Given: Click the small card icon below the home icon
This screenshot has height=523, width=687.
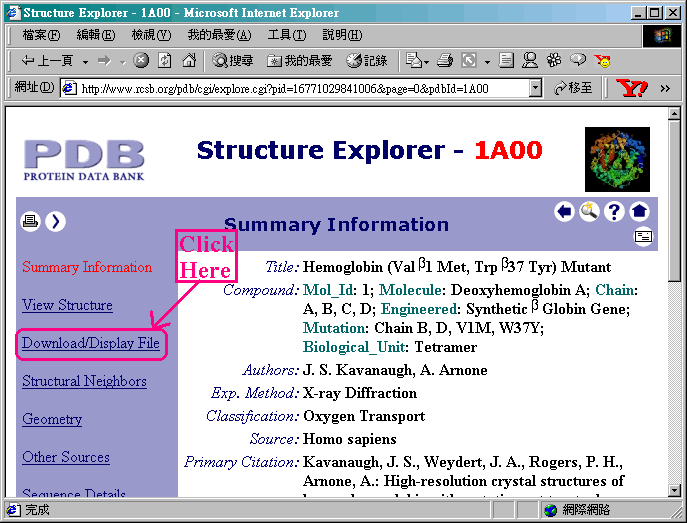Looking at the screenshot, I should coord(643,237).
